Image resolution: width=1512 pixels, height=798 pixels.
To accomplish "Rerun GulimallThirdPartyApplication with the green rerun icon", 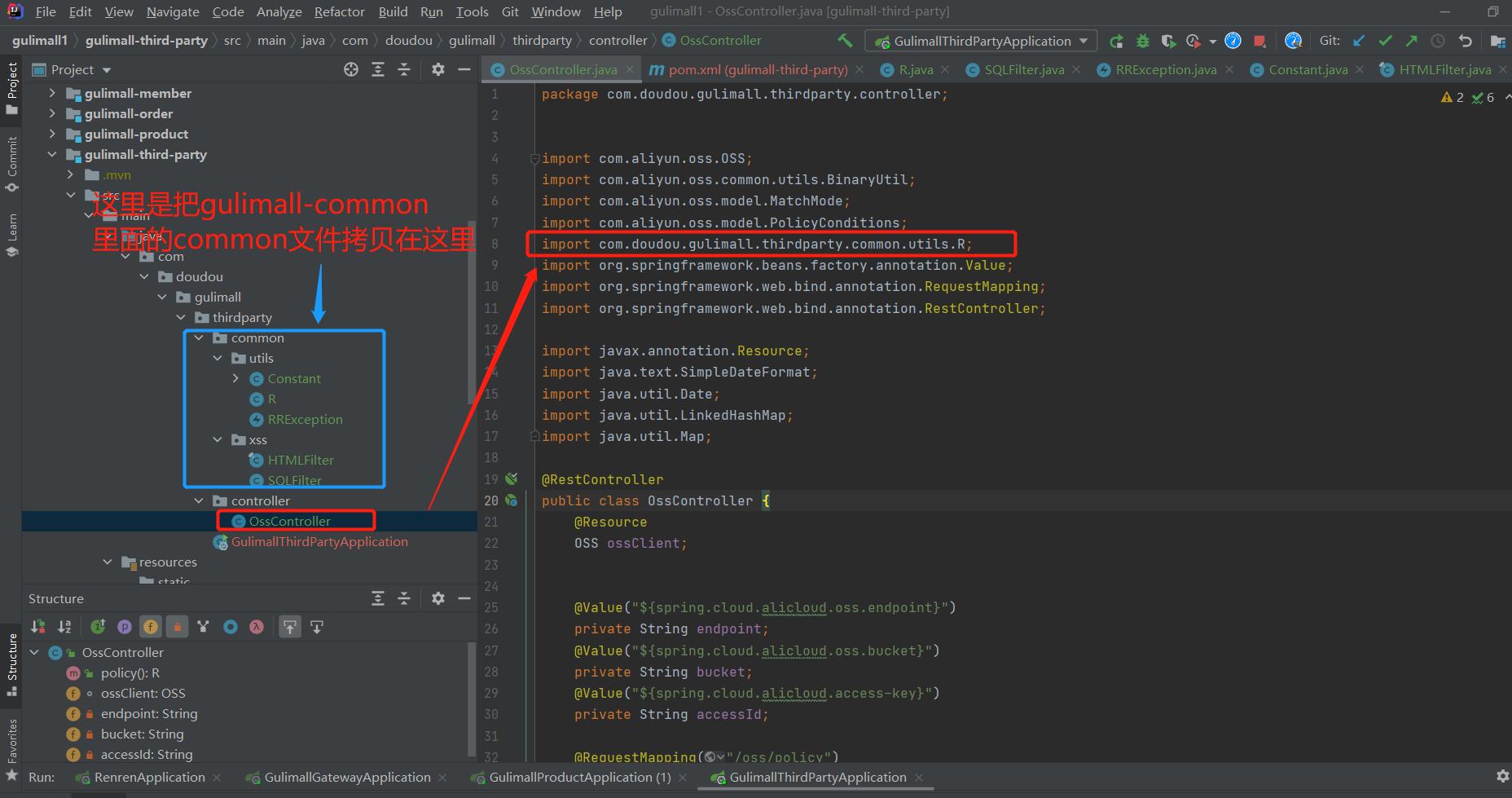I will [1117, 41].
